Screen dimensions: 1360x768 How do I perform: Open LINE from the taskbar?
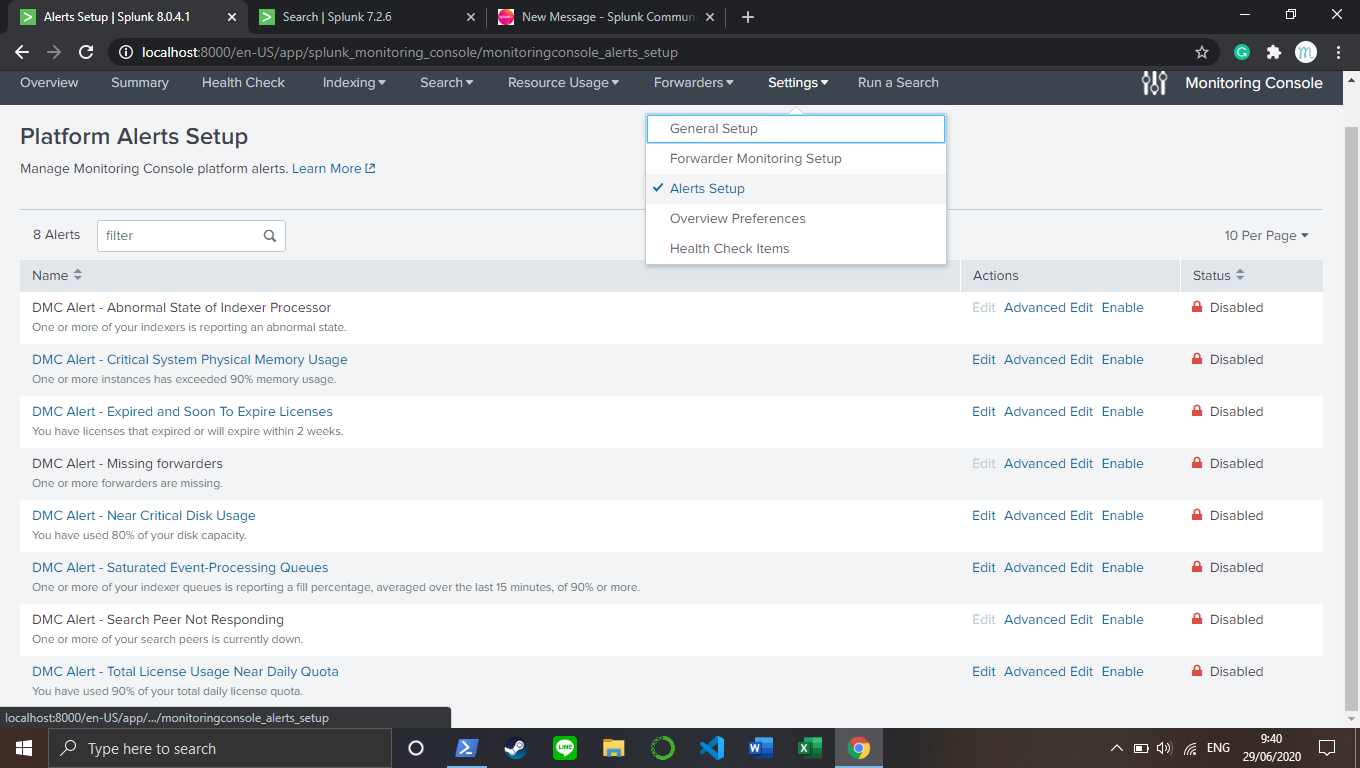pyautogui.click(x=565, y=748)
